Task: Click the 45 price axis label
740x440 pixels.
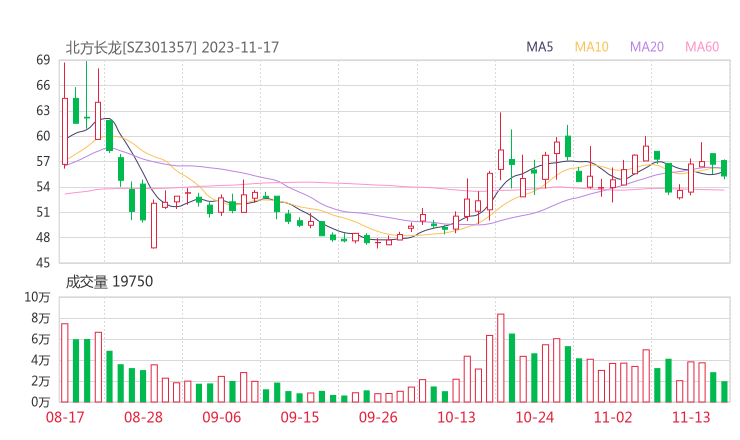Action: click(43, 263)
